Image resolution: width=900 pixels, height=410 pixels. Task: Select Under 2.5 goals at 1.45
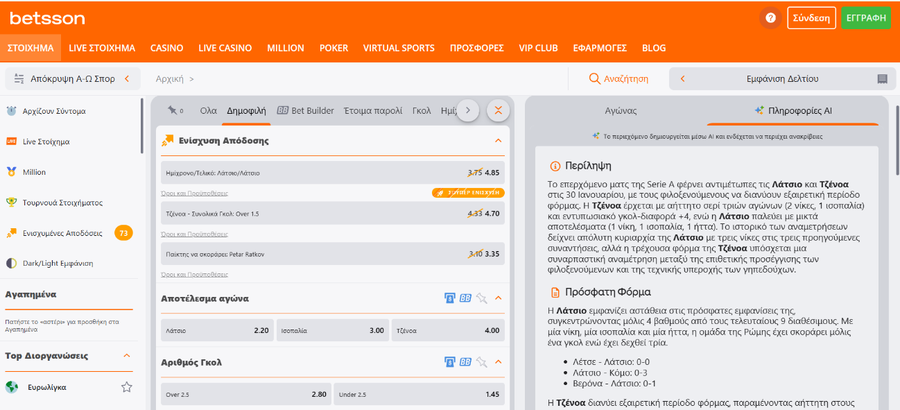419,394
